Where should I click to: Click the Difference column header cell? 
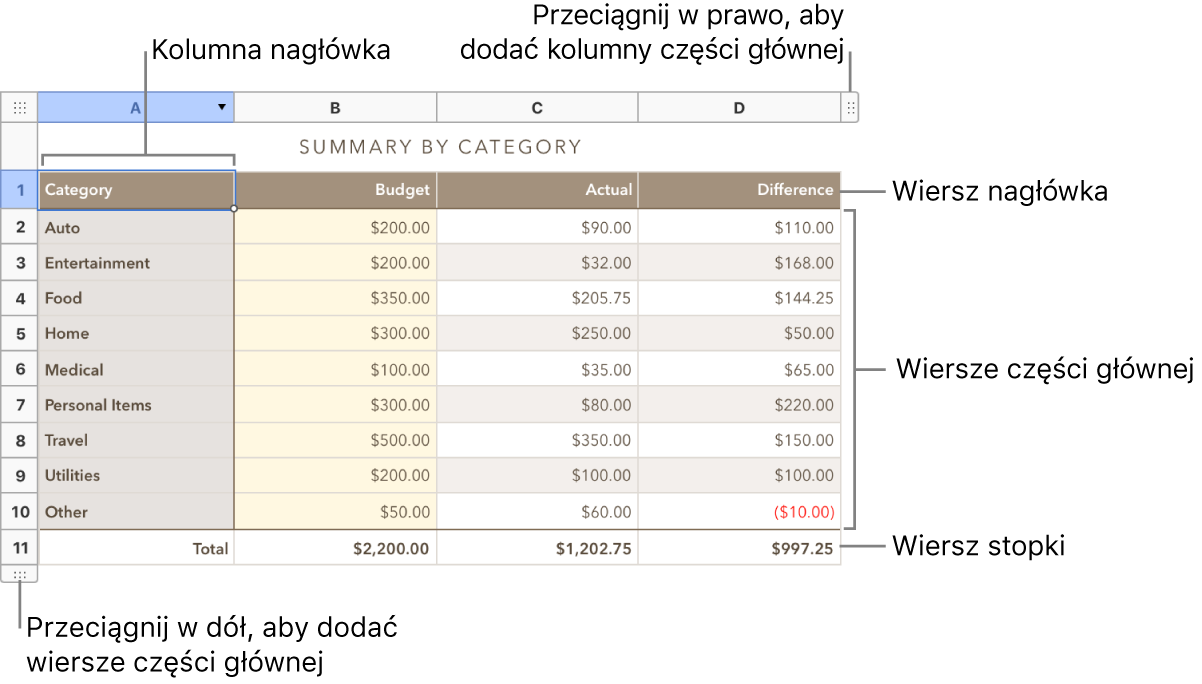[739, 189]
